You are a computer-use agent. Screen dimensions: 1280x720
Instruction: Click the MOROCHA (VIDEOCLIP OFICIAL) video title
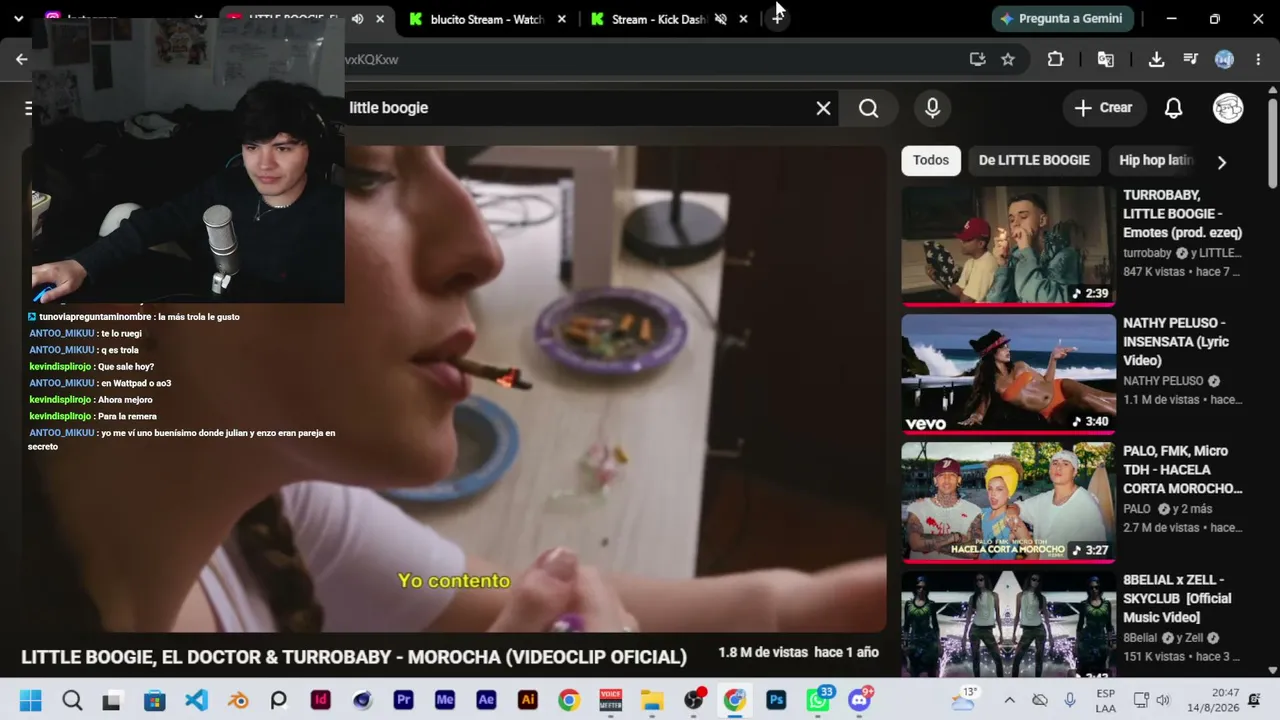tap(354, 657)
